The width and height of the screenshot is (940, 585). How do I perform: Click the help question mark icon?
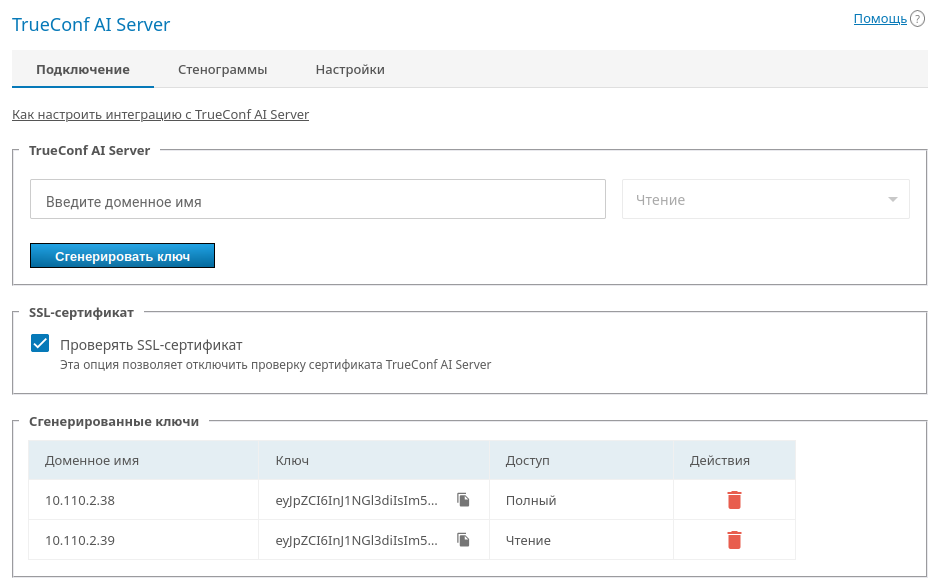point(917,19)
